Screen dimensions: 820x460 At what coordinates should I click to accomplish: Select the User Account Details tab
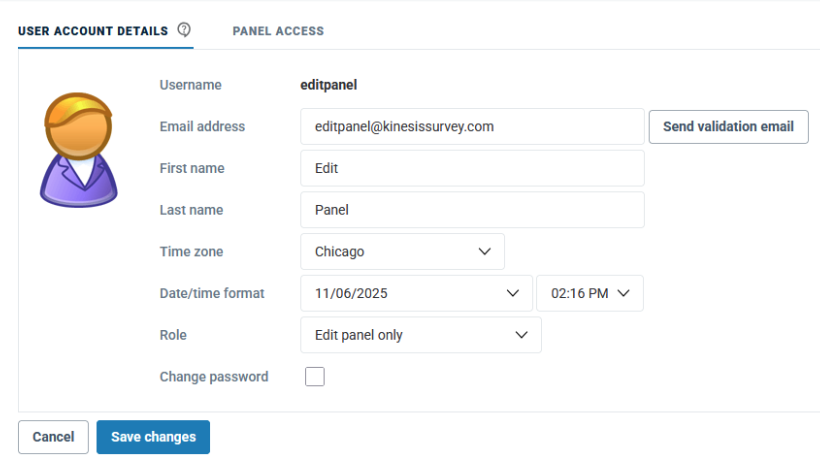point(93,31)
